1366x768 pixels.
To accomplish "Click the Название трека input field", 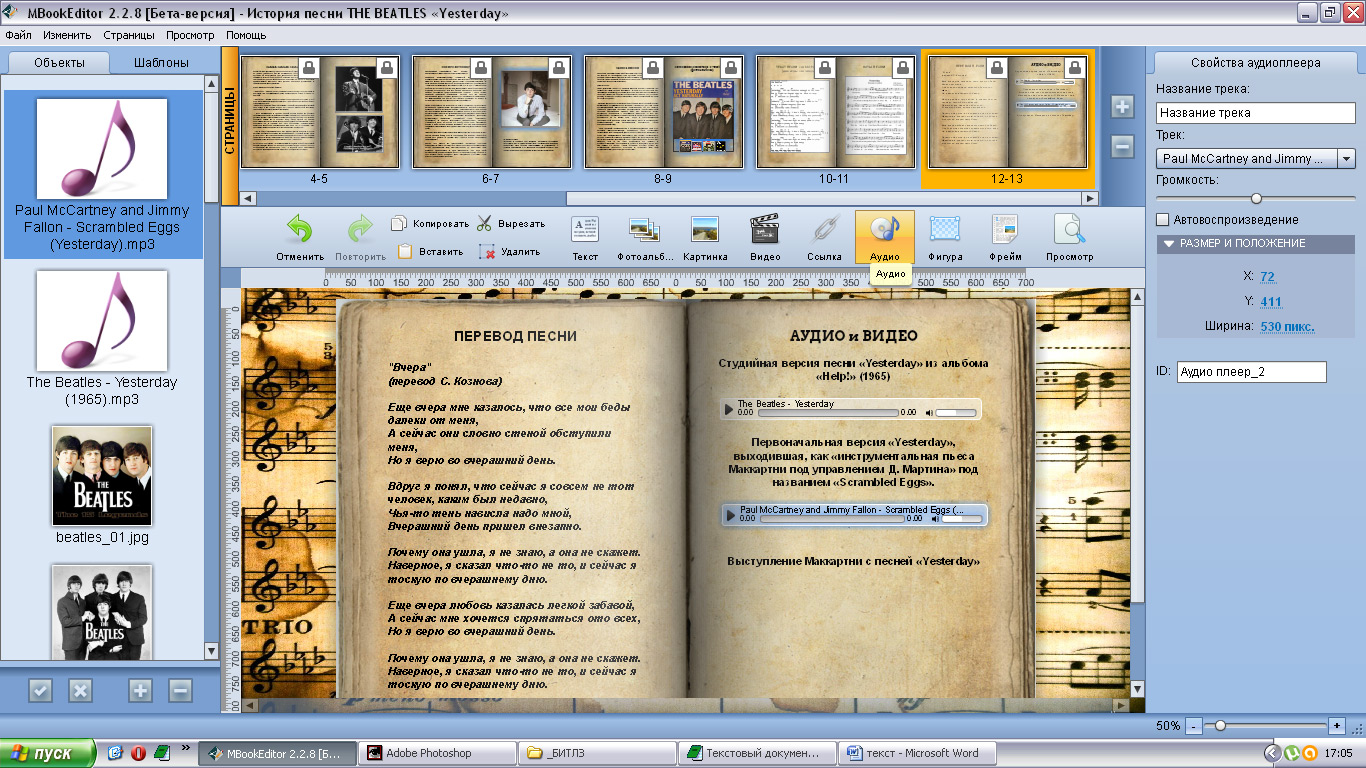I will coord(1256,113).
